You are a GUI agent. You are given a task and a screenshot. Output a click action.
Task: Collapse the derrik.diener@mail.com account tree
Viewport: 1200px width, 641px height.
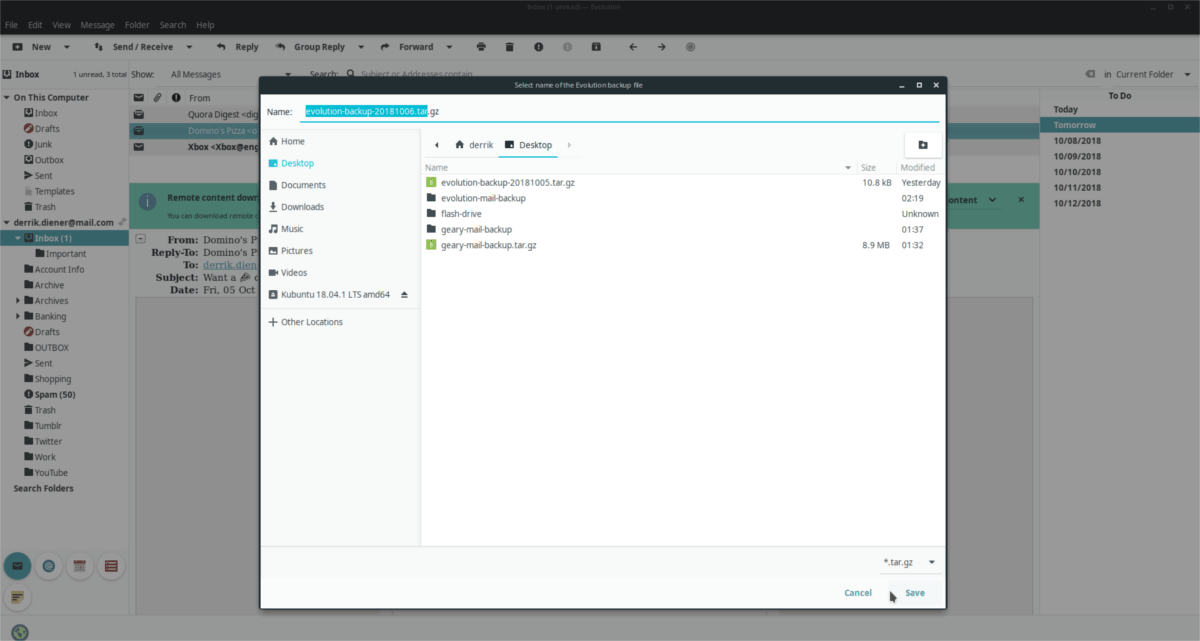(7, 222)
